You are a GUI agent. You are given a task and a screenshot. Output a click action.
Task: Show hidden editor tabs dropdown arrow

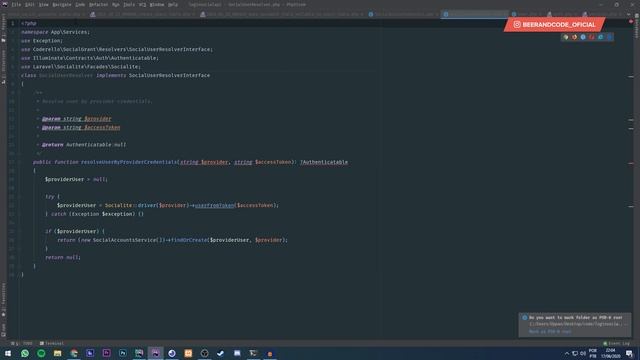coord(629,14)
